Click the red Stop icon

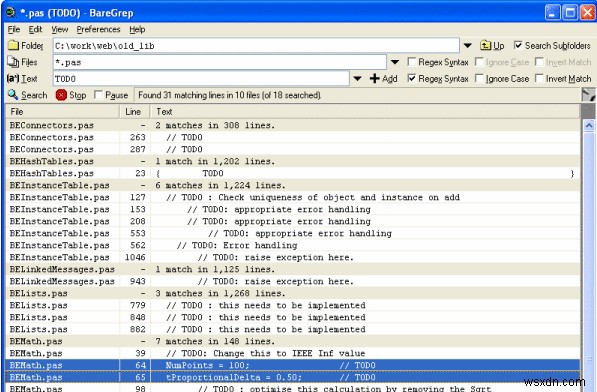point(61,95)
